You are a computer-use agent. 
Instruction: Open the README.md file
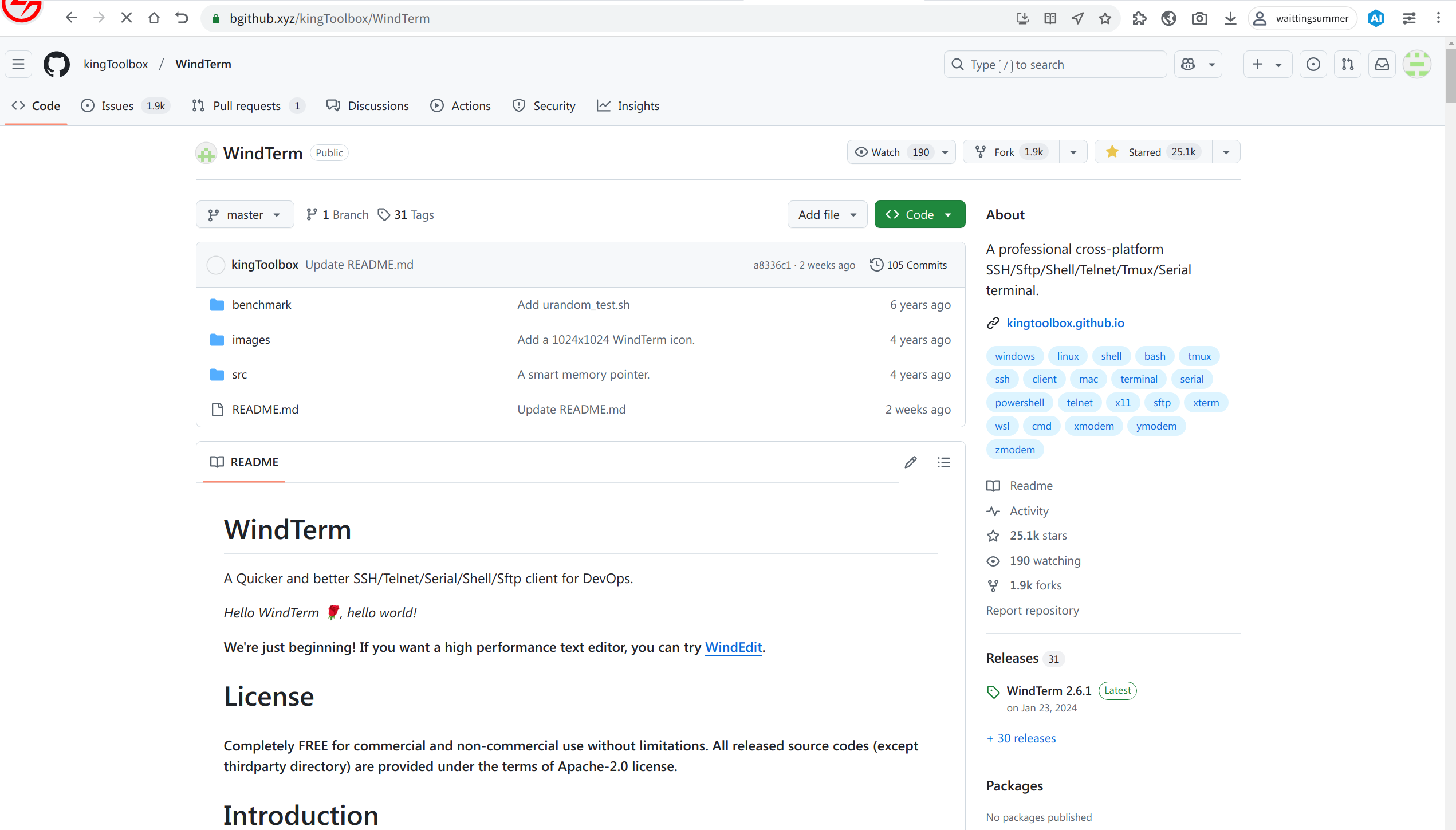[265, 410]
